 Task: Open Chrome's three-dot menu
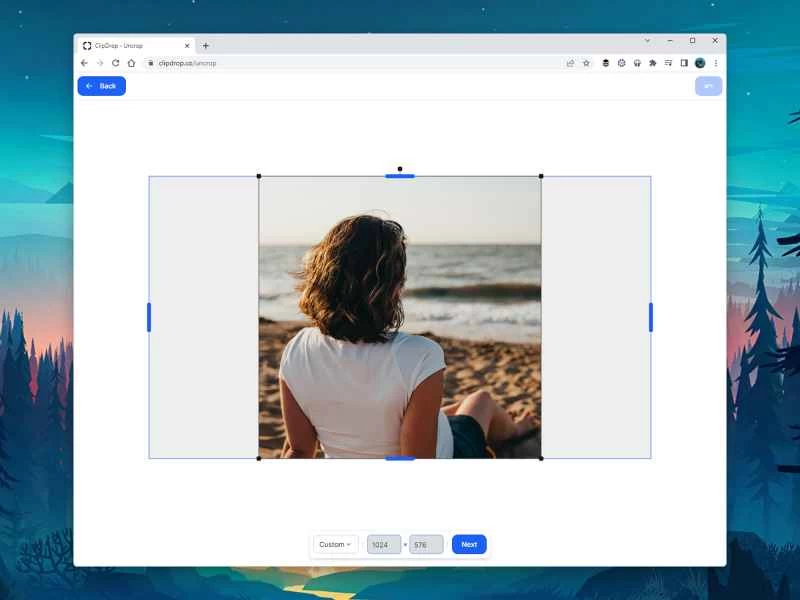[714, 63]
